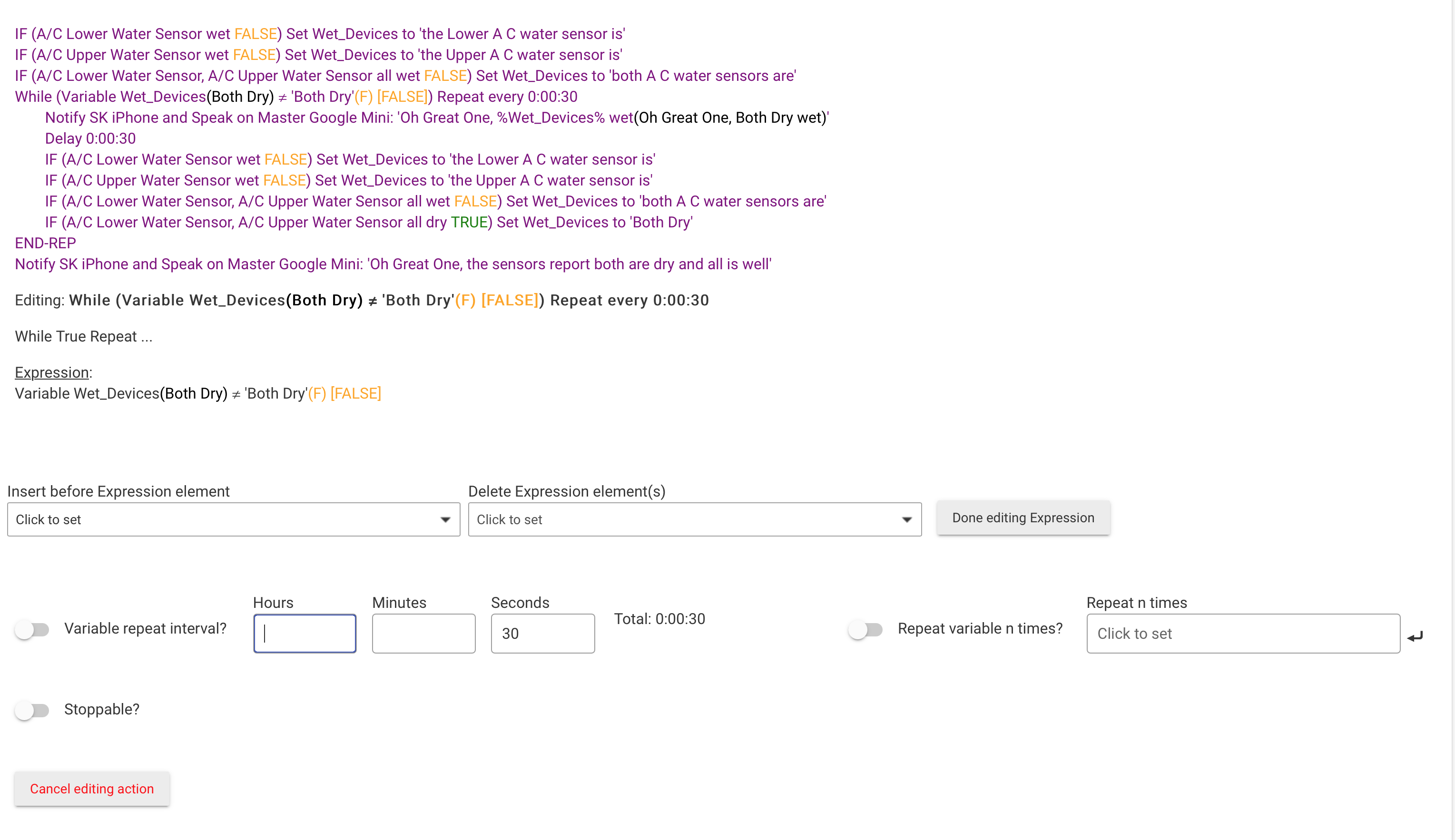
Task: Select the END-REP line
Action: click(46, 243)
